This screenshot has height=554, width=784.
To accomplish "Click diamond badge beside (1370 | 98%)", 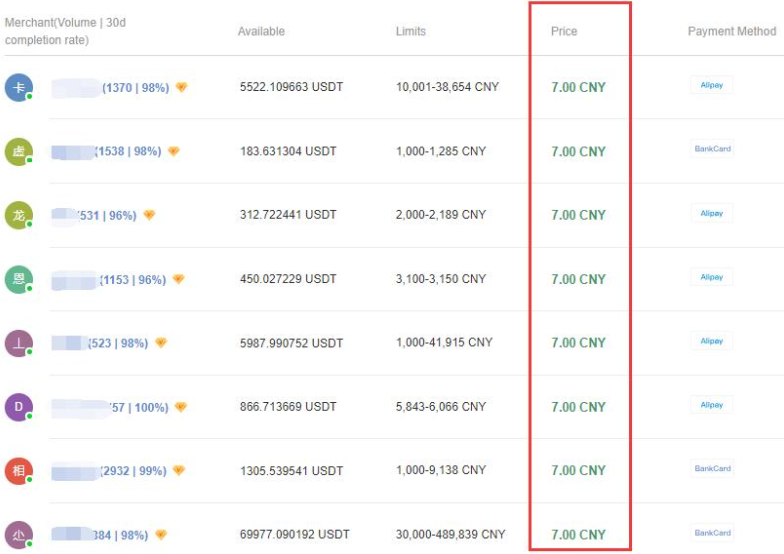I will coord(182,87).
